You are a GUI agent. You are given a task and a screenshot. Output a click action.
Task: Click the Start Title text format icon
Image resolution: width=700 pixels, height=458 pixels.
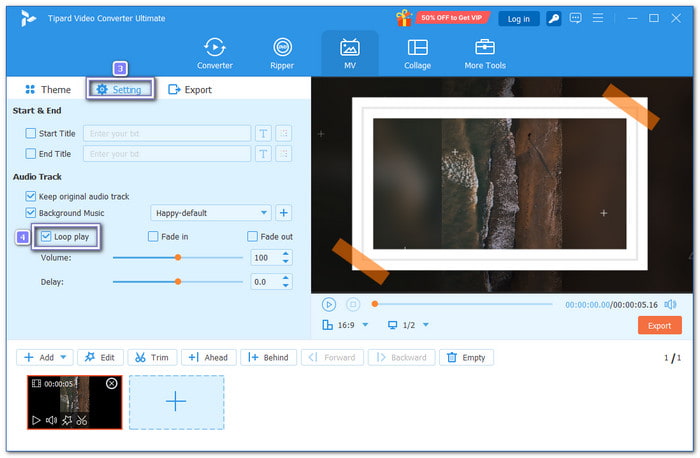(263, 133)
